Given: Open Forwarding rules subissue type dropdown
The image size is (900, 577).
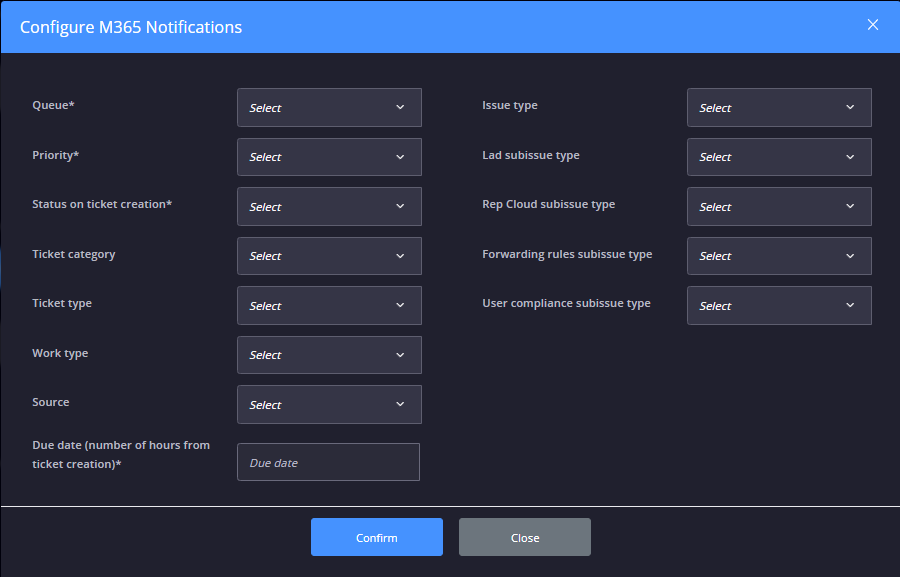Looking at the screenshot, I should tap(779, 256).
